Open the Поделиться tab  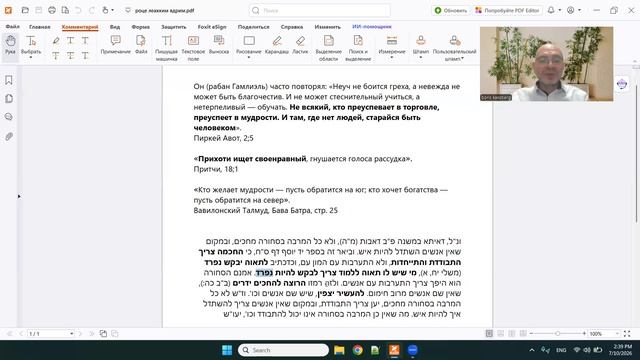click(253, 27)
